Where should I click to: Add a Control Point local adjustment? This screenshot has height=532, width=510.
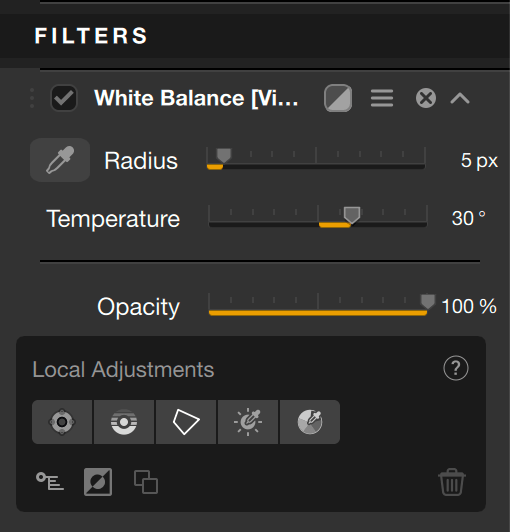(x=62, y=422)
